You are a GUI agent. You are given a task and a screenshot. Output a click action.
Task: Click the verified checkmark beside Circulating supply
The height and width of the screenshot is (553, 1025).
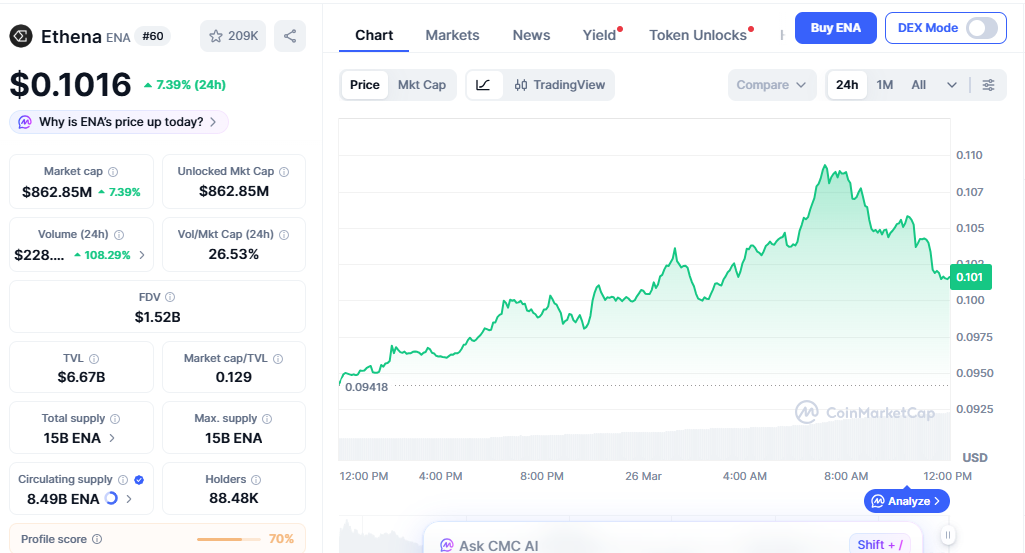click(139, 480)
